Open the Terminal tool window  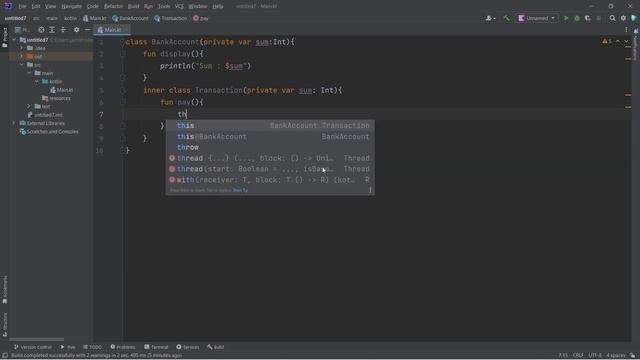156,347
